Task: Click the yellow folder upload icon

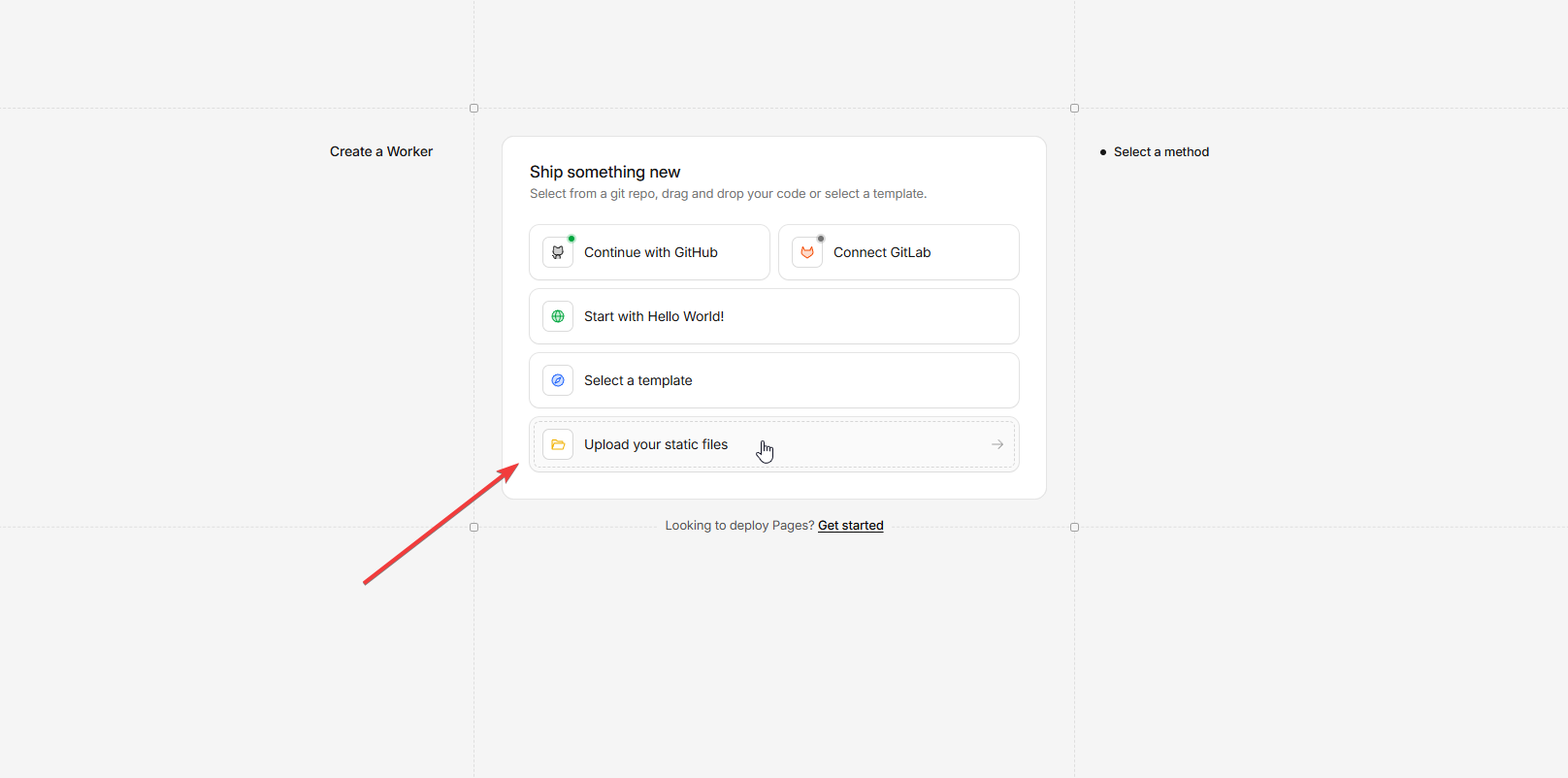Action: (558, 444)
